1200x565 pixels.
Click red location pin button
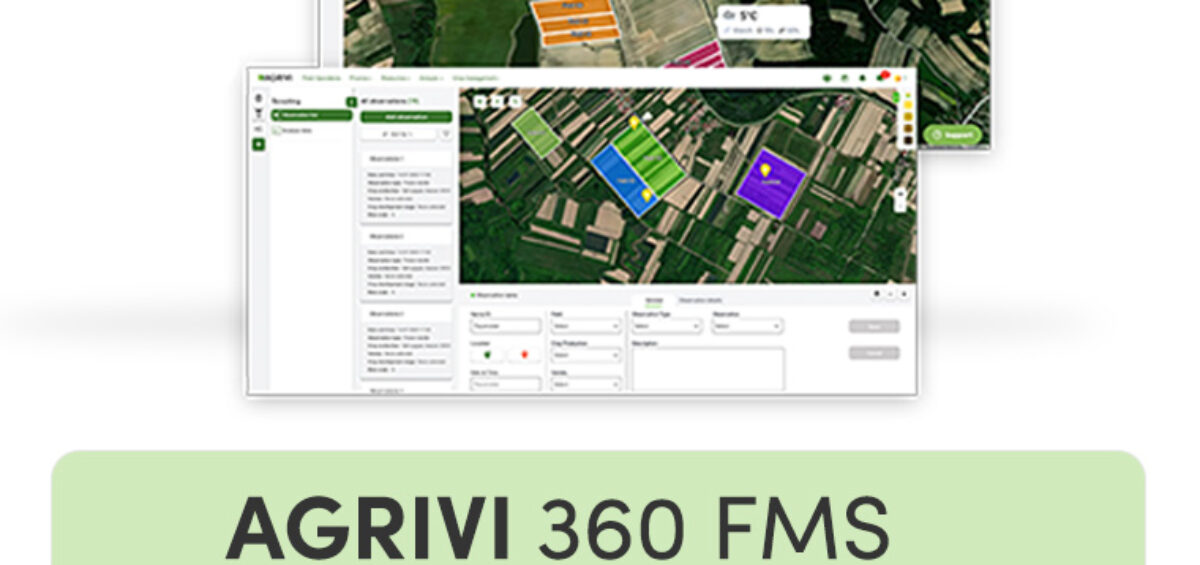[x=523, y=354]
